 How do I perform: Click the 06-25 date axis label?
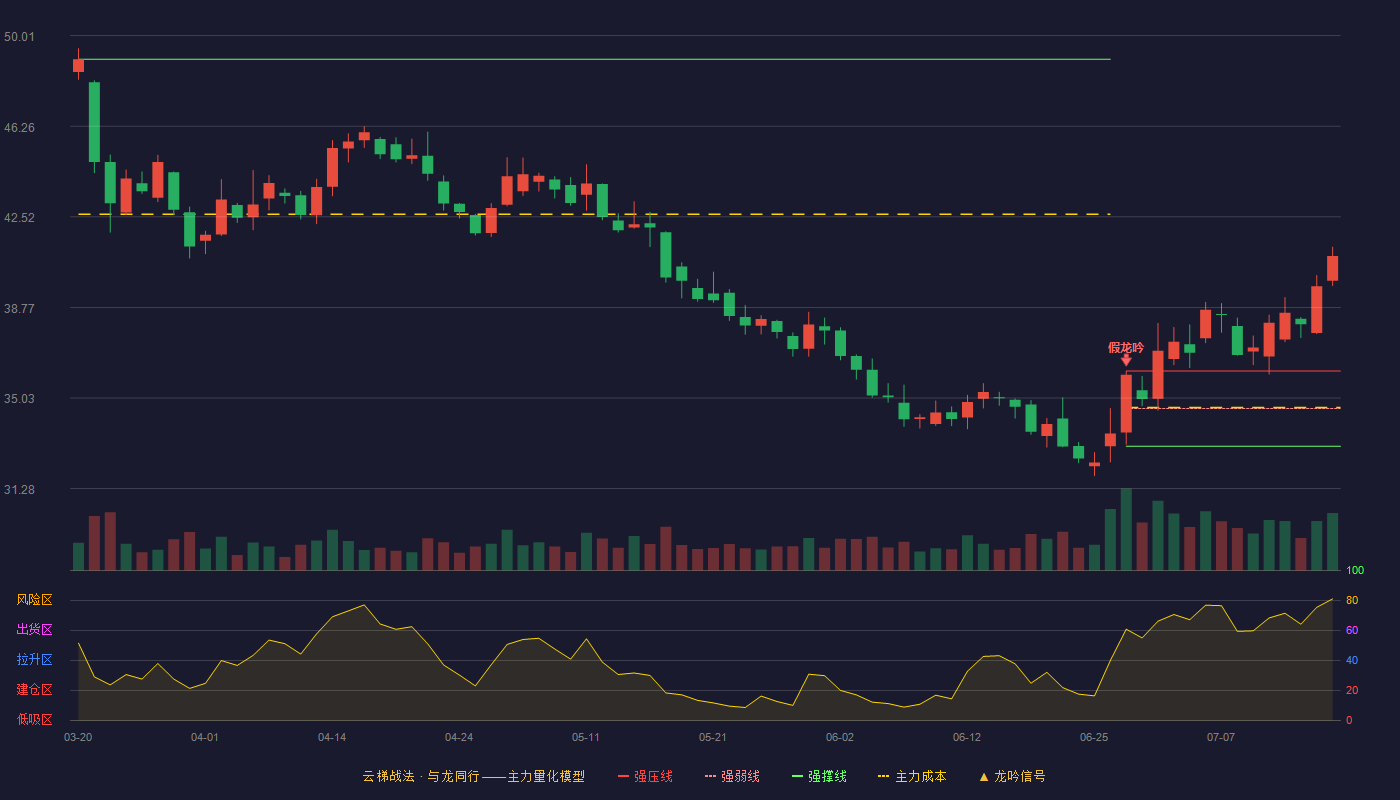click(x=1094, y=737)
